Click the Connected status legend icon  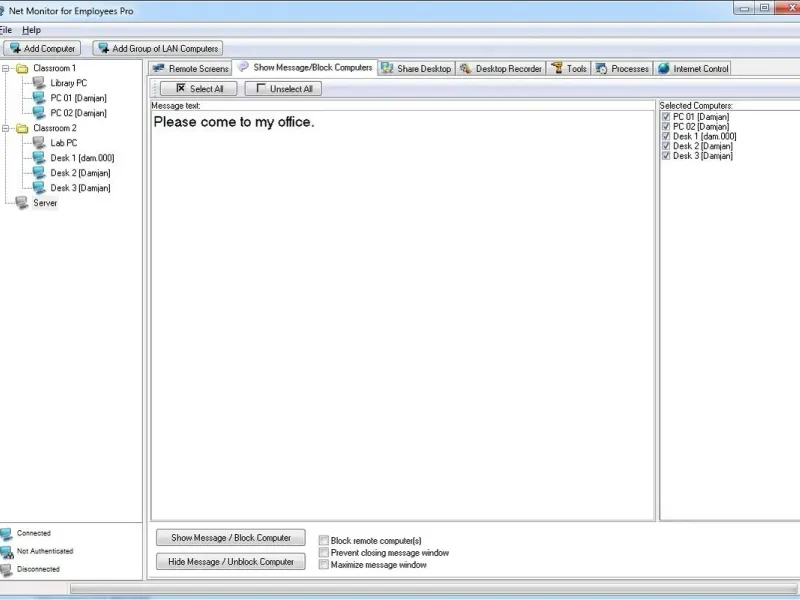pos(6,534)
